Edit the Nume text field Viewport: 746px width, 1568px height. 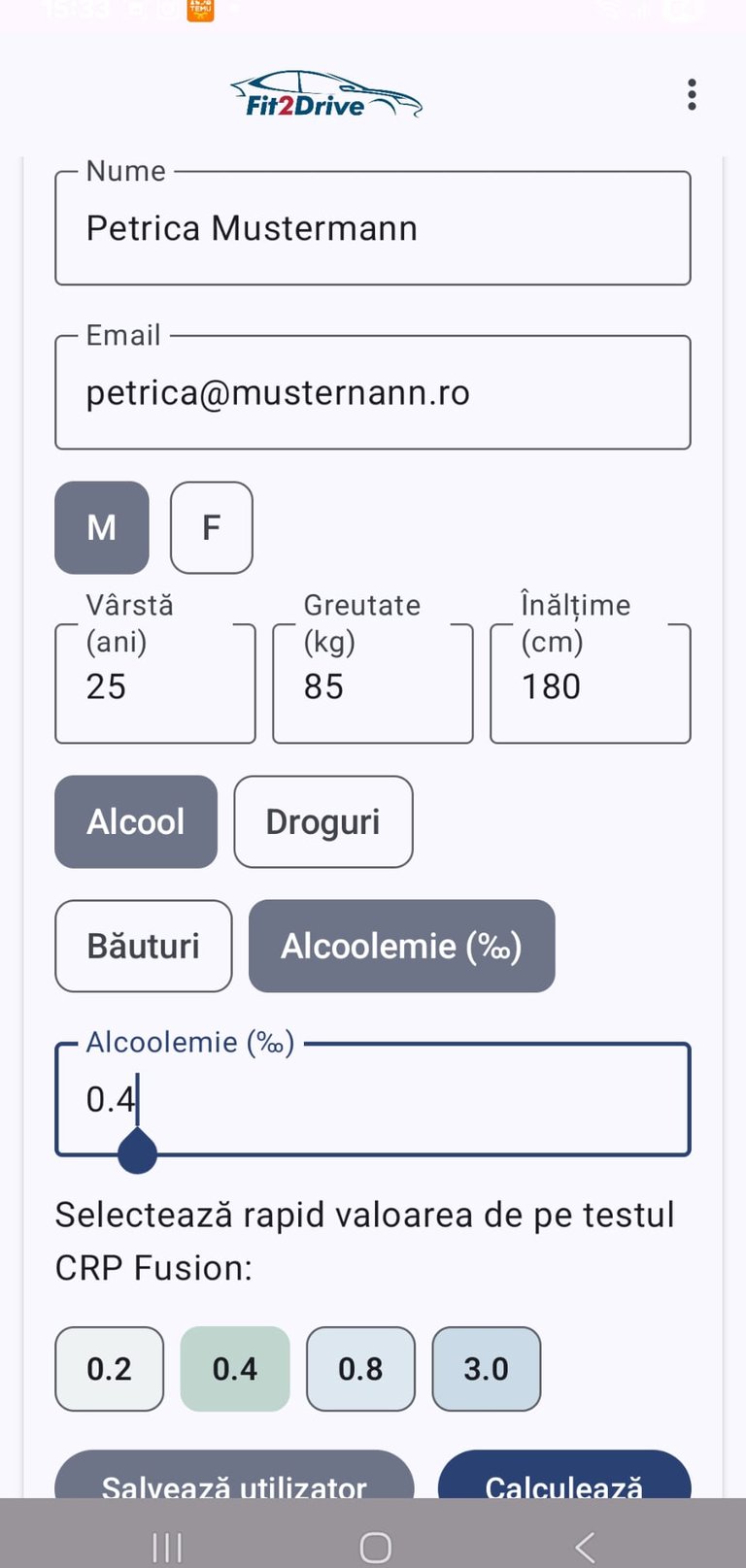tap(373, 229)
